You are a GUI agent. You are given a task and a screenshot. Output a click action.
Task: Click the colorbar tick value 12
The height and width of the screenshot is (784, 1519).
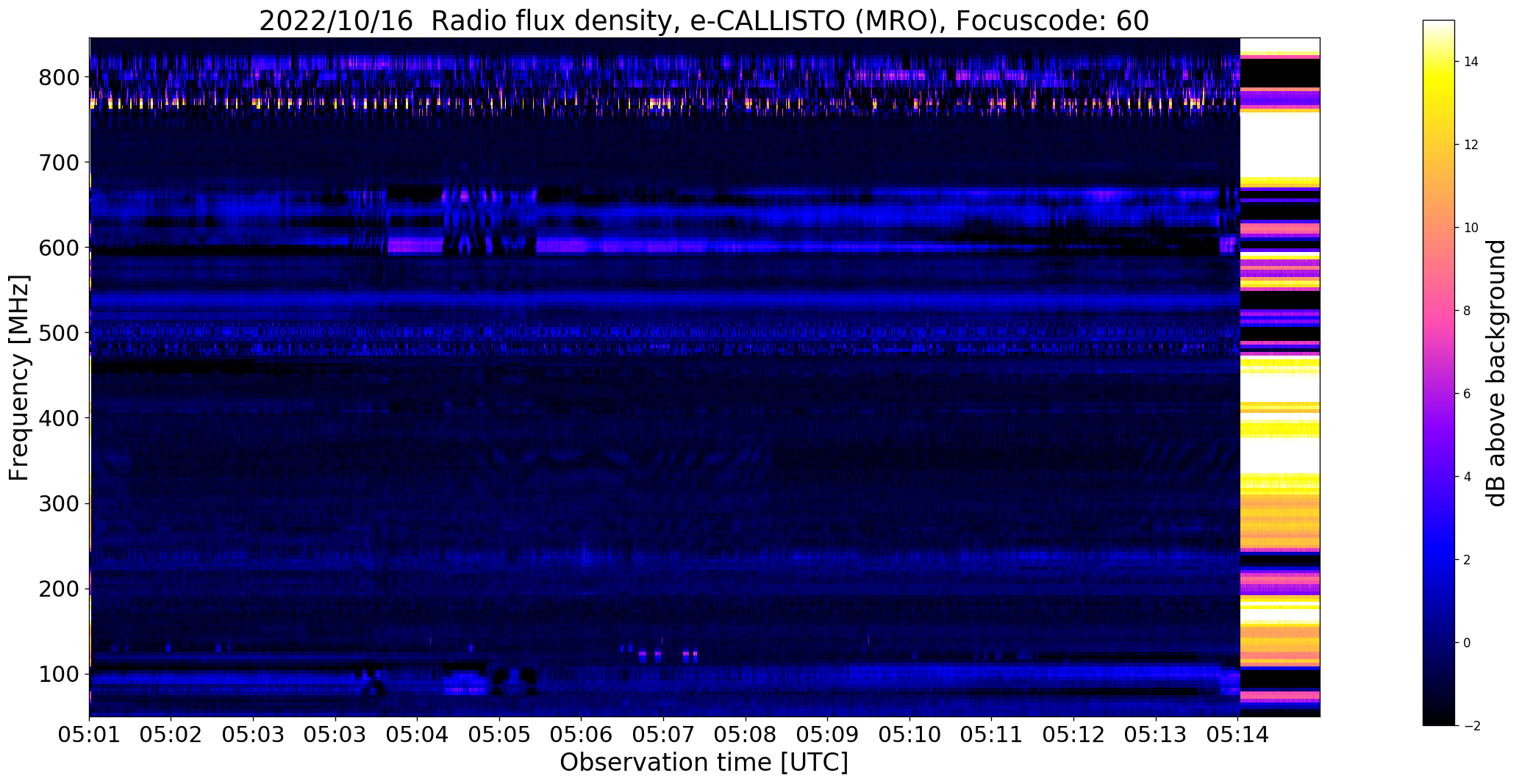1471,145
